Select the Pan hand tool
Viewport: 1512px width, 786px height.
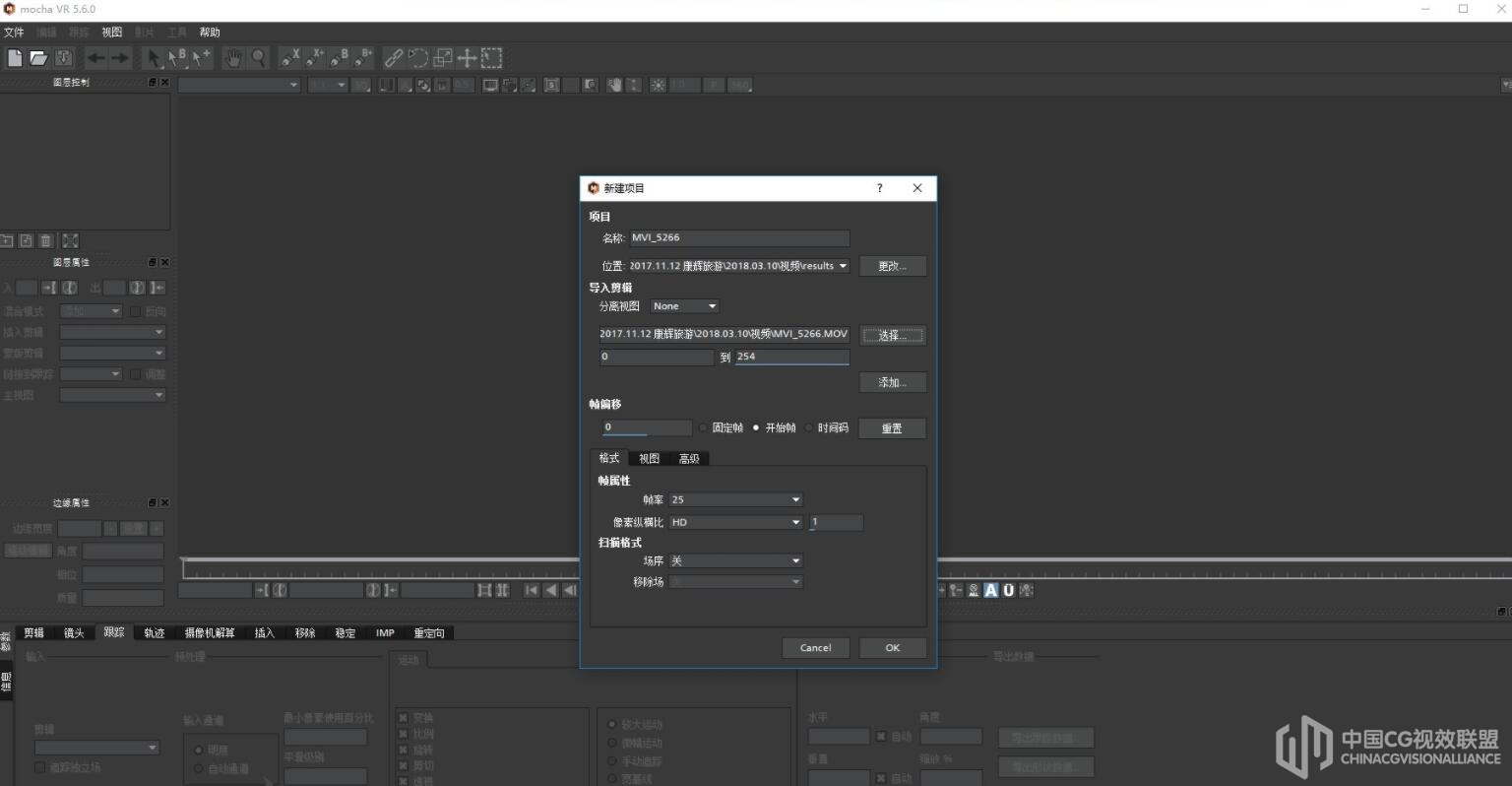tap(232, 58)
